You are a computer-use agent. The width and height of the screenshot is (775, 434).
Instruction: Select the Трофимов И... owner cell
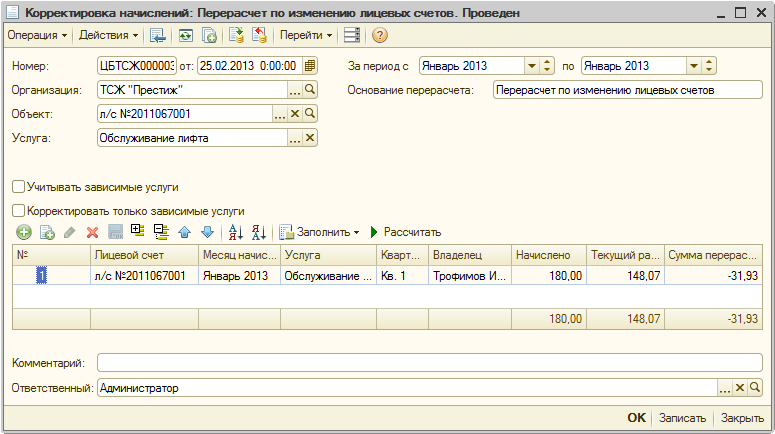coord(470,276)
